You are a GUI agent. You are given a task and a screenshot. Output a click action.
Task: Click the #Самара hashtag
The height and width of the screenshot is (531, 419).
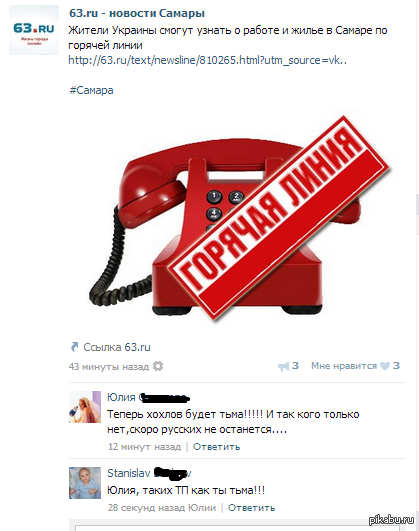tap(91, 90)
